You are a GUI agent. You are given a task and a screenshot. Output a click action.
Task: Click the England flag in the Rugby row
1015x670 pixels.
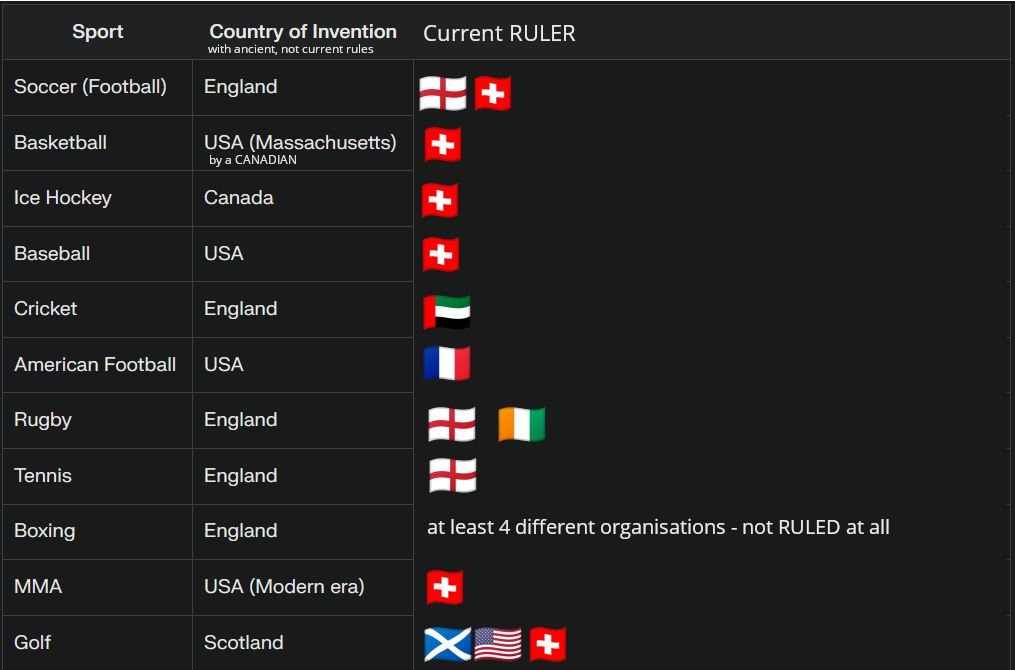452,424
